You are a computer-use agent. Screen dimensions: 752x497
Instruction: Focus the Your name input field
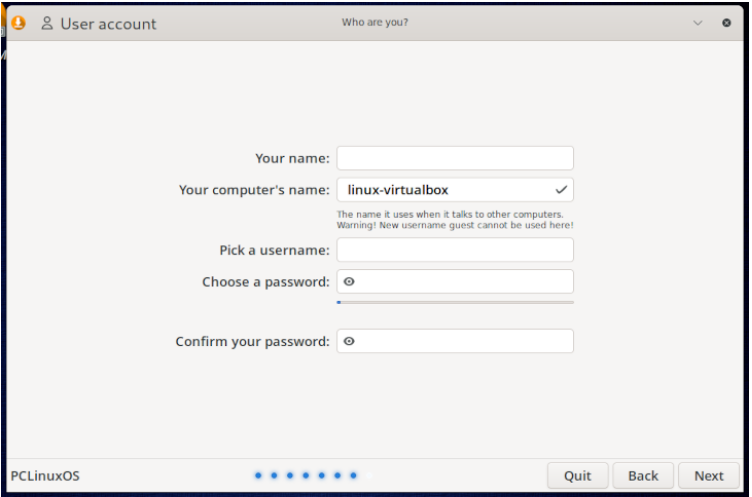(x=455, y=158)
